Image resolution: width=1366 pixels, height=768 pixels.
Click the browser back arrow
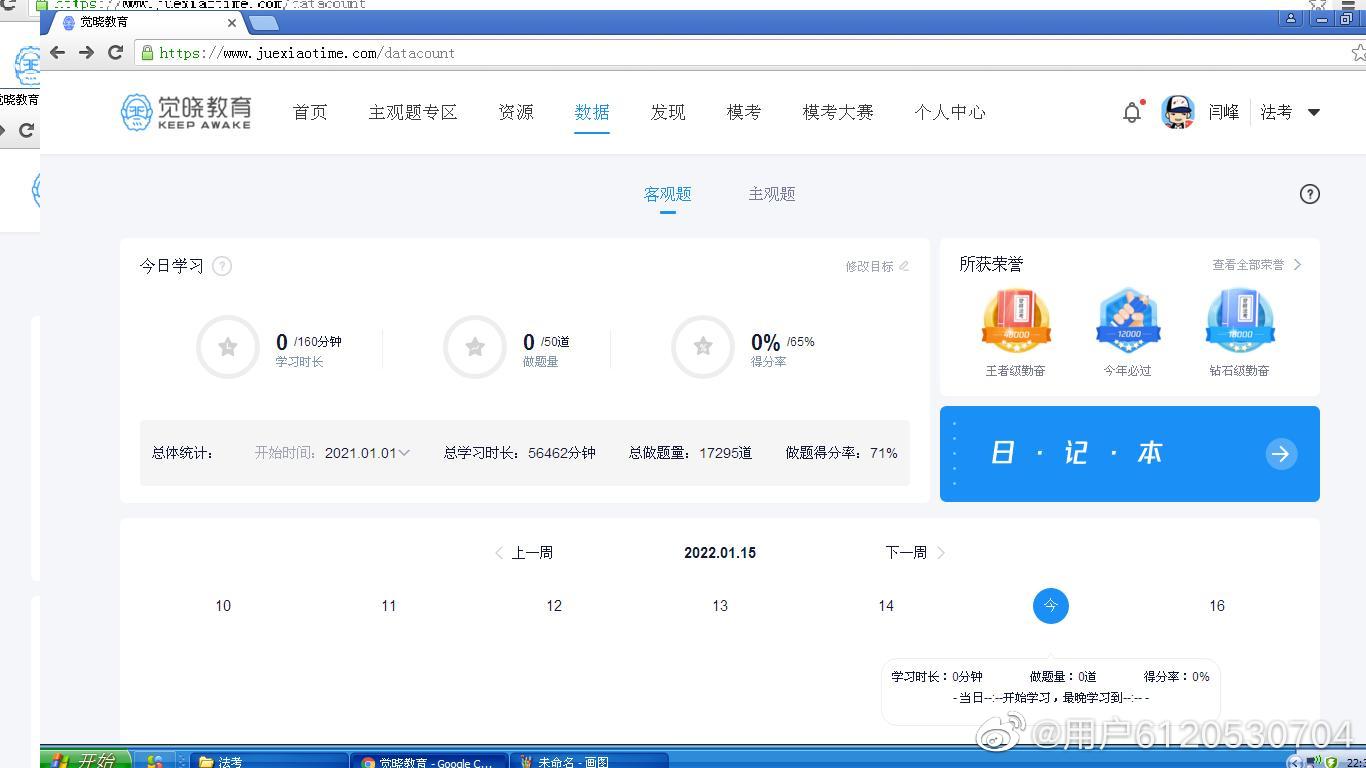click(58, 52)
